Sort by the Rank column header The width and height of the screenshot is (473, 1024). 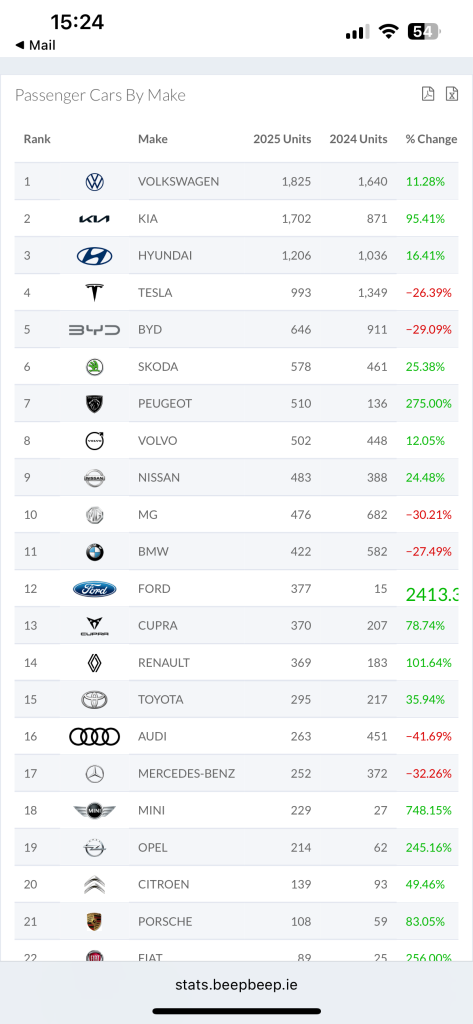pos(37,139)
